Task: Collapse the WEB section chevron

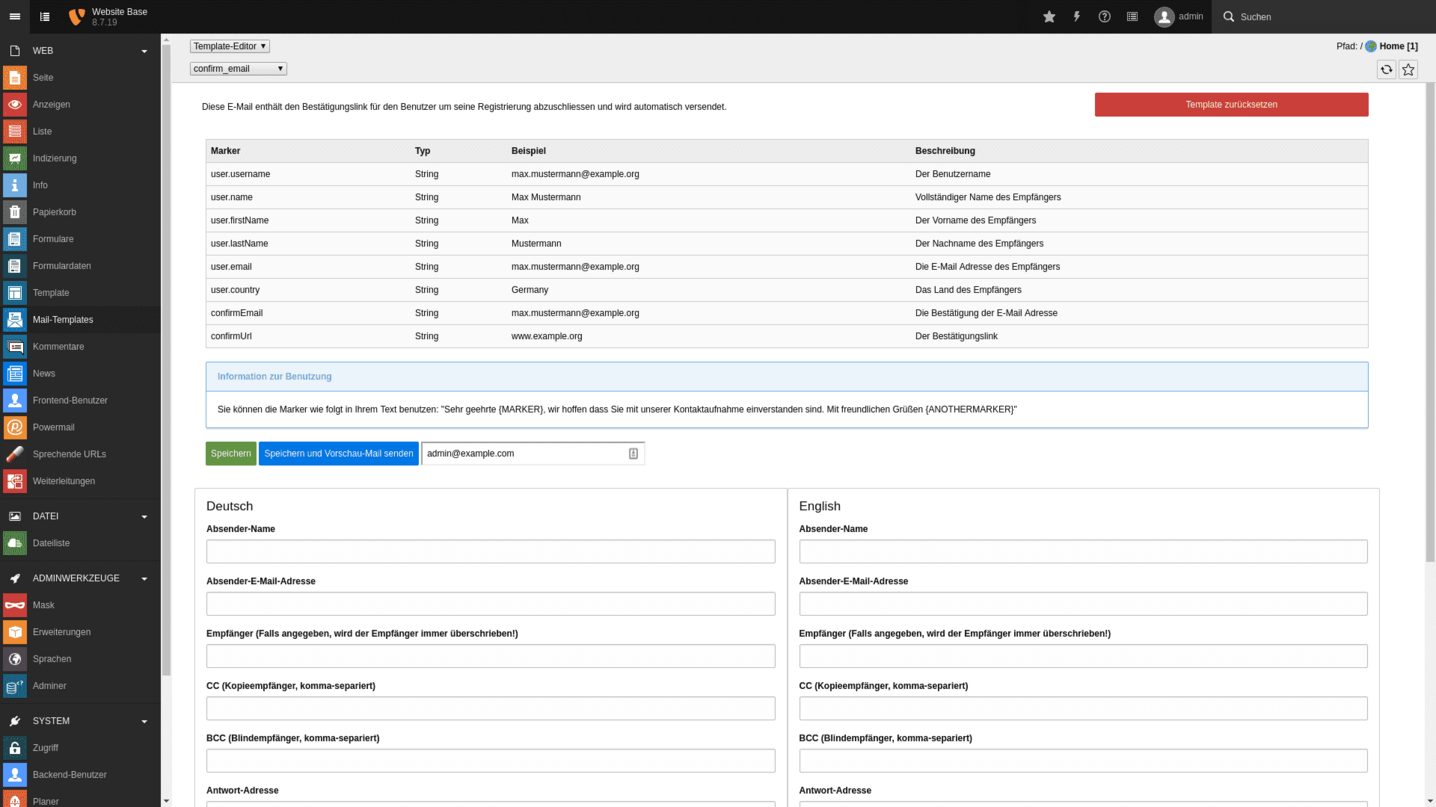Action: 143,50
